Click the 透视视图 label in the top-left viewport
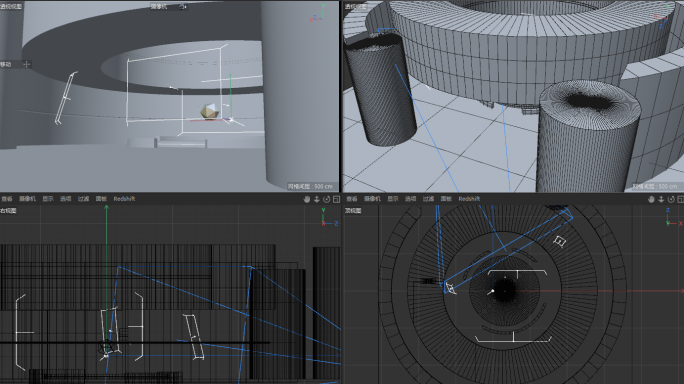Viewport: 684px width, 384px height. coord(11,7)
